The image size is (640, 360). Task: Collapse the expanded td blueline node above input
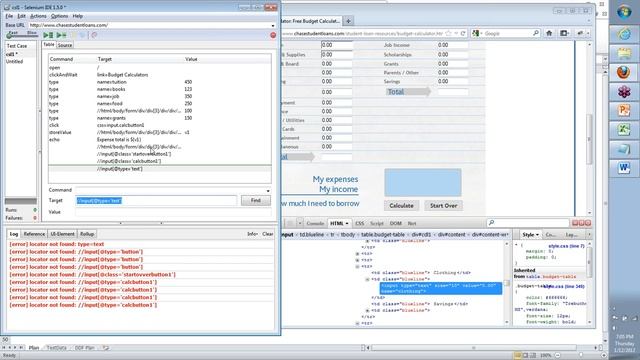click(367, 279)
